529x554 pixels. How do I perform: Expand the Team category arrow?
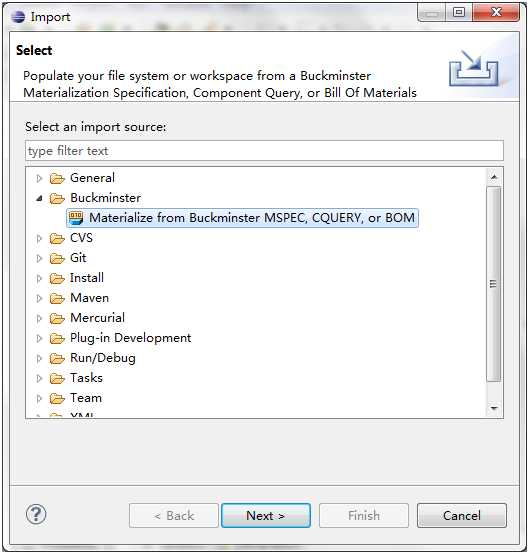click(39, 399)
